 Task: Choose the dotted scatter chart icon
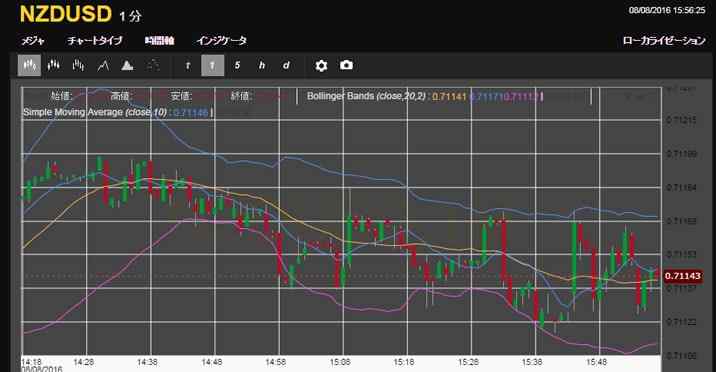tap(153, 65)
